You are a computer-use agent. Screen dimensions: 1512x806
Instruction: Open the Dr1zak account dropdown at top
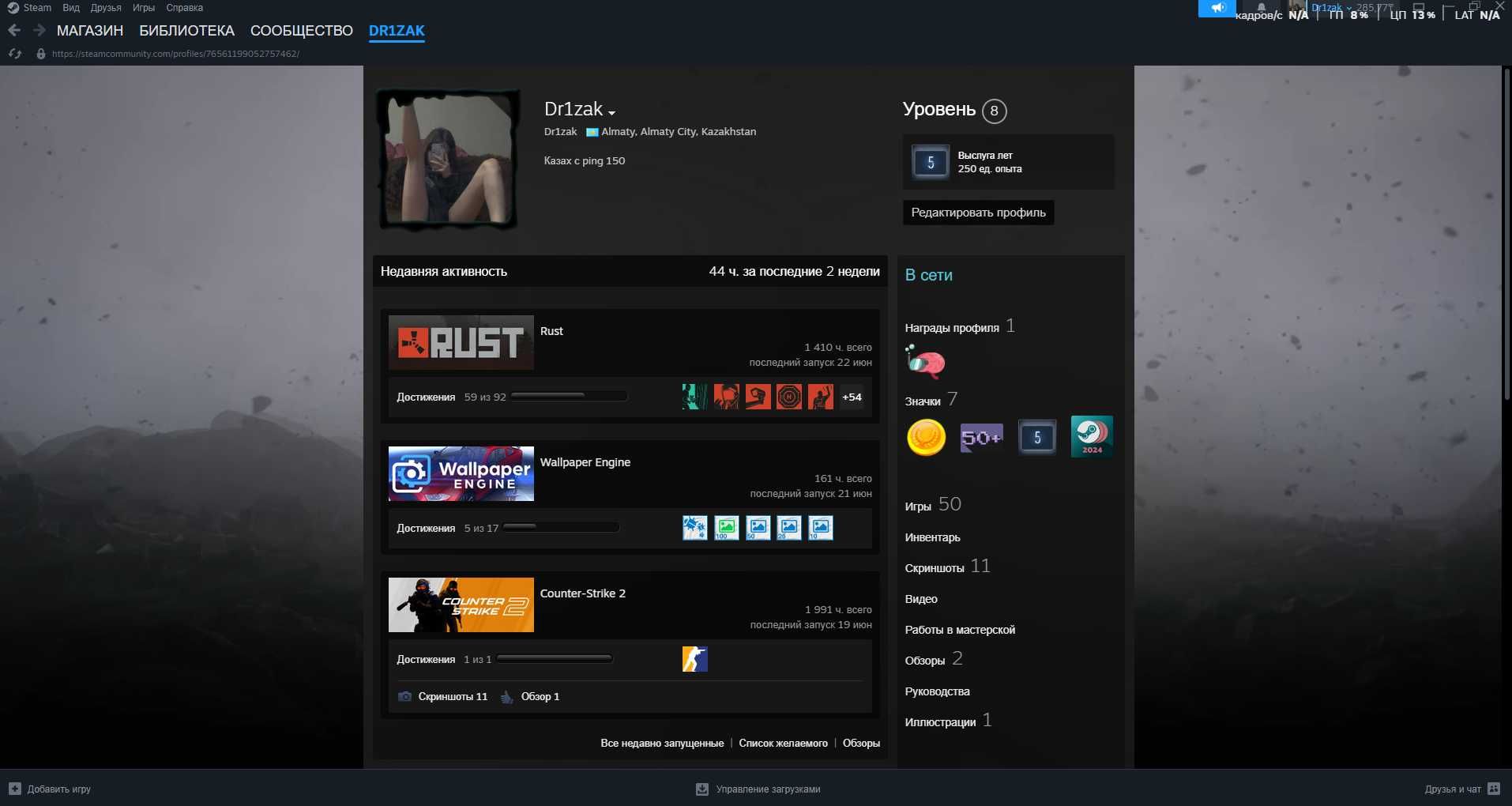(1332, 7)
